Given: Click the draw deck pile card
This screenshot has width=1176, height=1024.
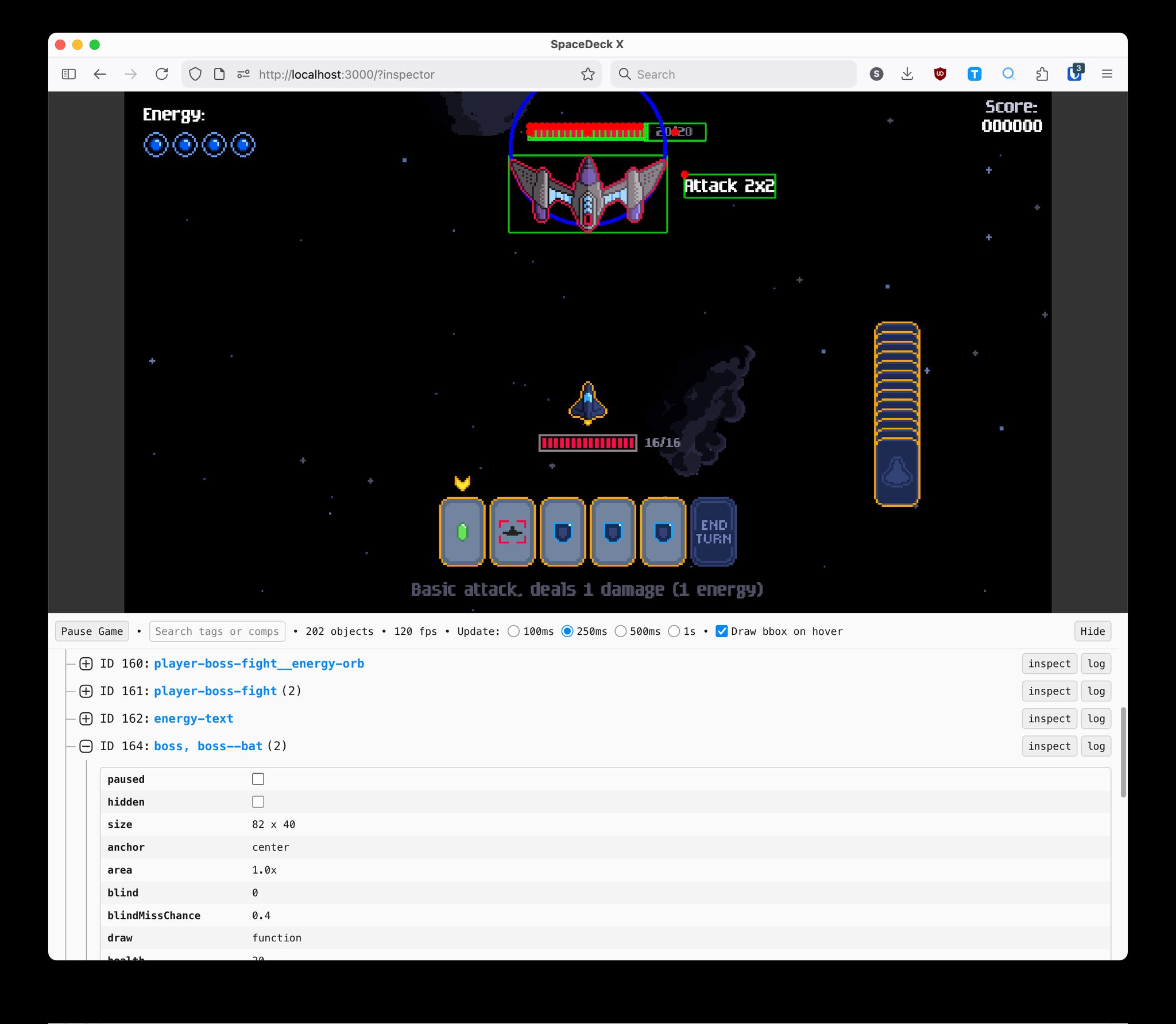Looking at the screenshot, I should [x=897, y=472].
